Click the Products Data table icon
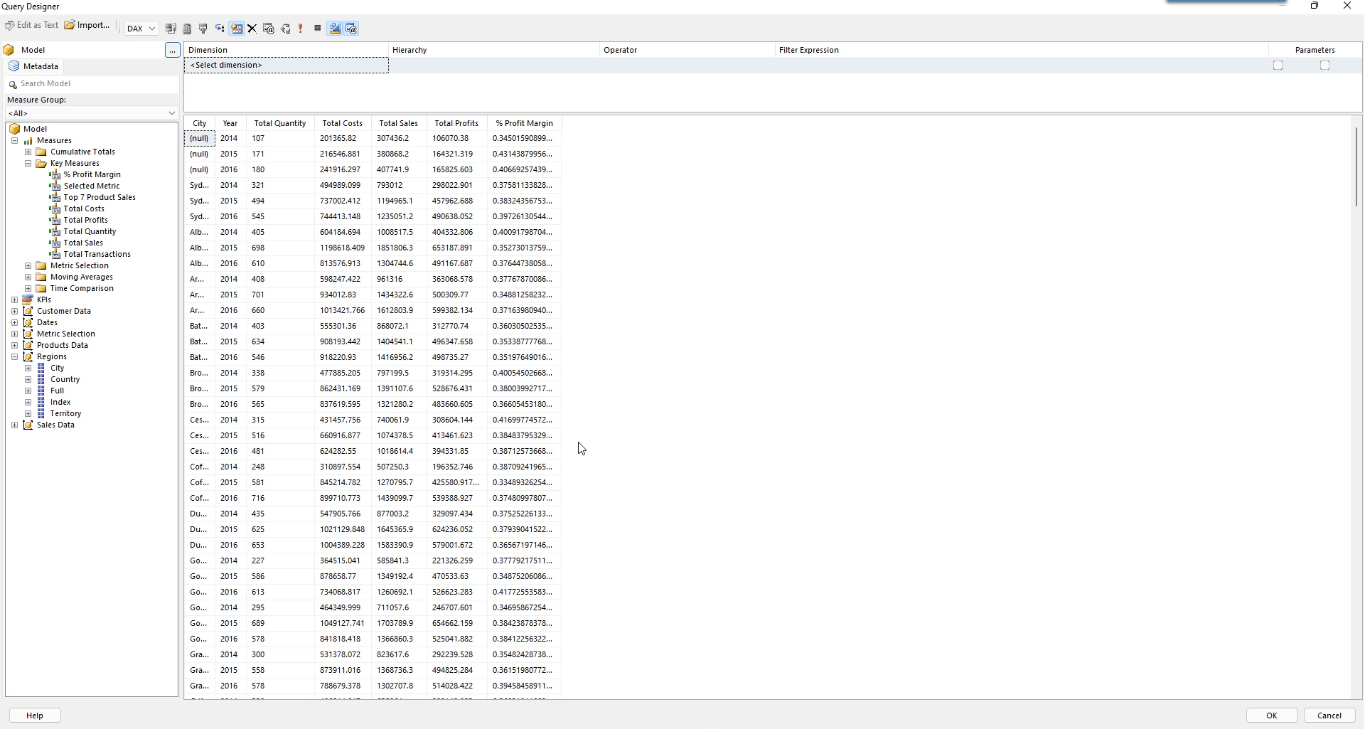Image resolution: width=1364 pixels, height=729 pixels. (x=28, y=345)
